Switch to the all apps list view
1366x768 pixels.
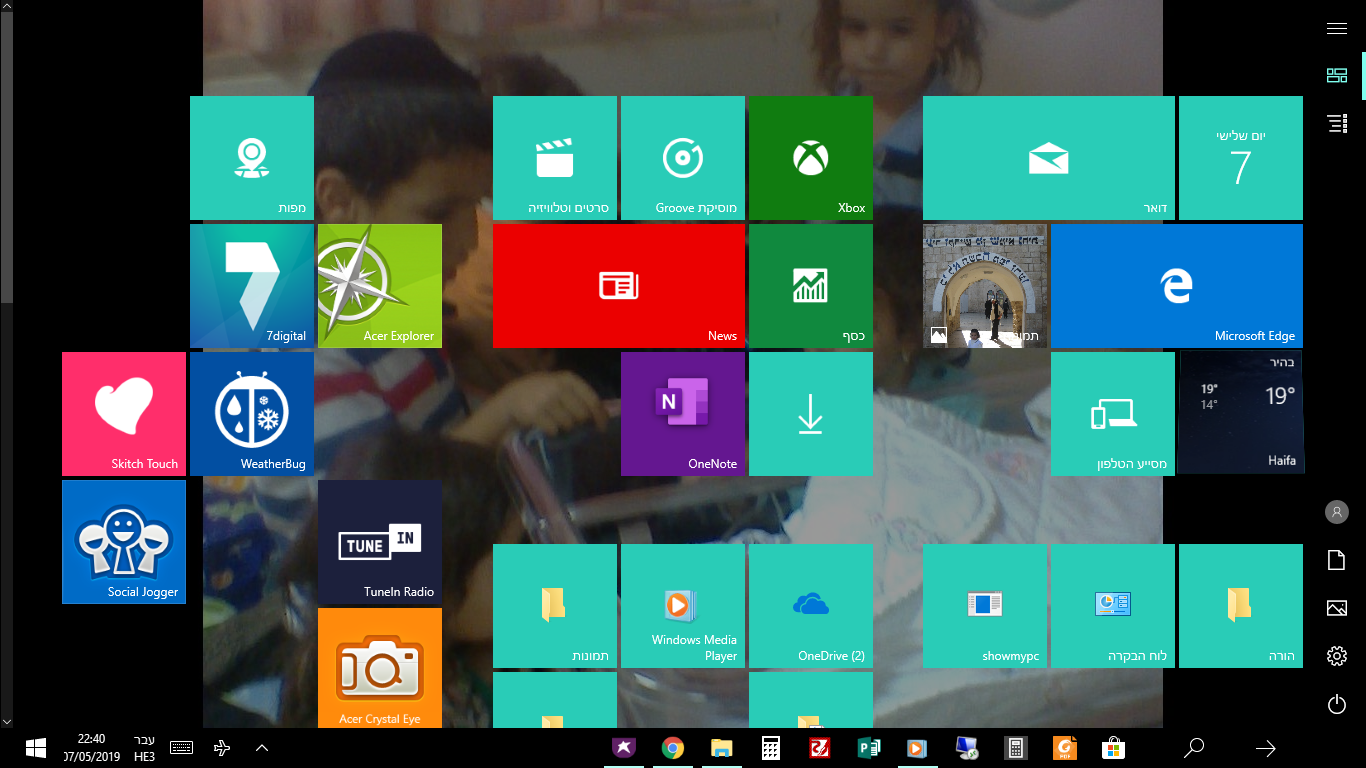(x=1337, y=123)
